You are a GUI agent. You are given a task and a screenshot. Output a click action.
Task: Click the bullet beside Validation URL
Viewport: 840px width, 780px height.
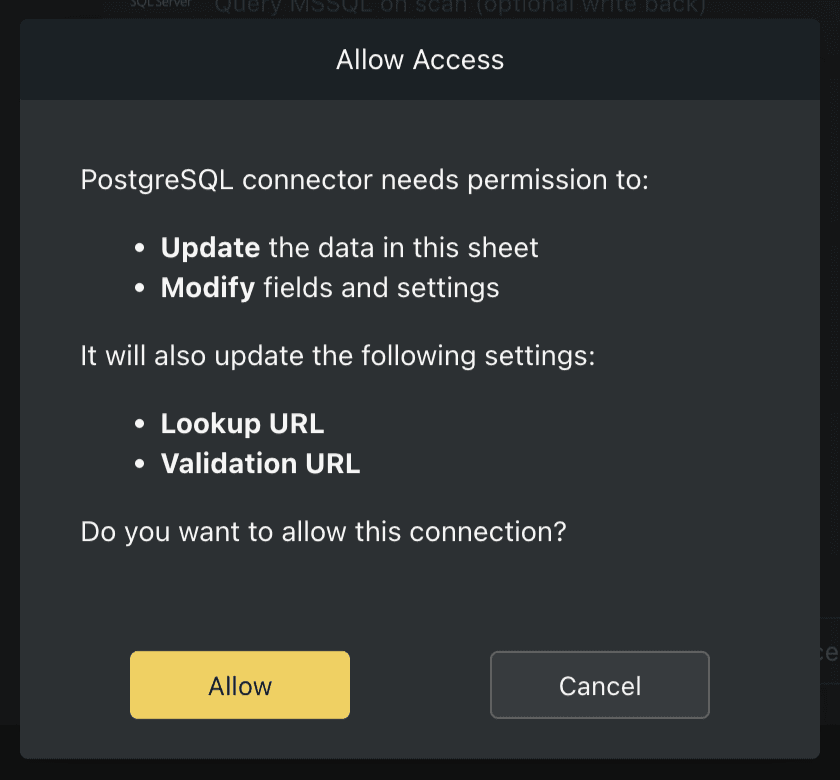point(141,463)
